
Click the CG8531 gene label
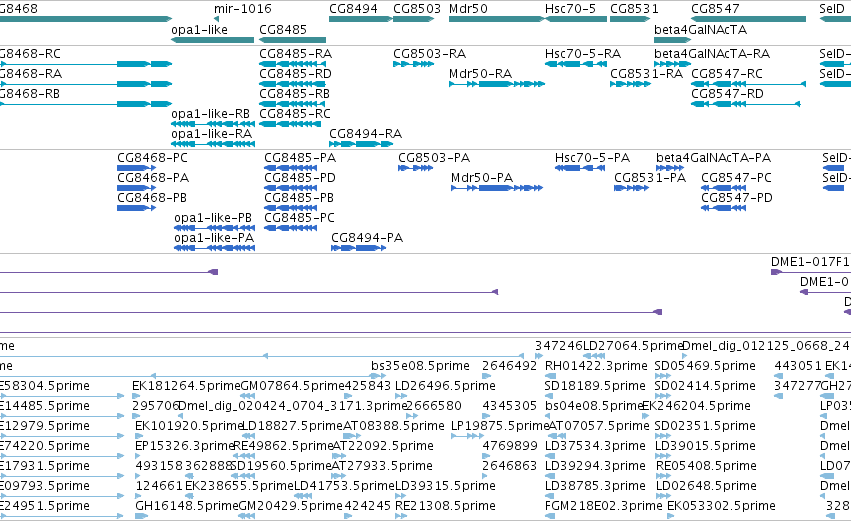tap(634, 9)
